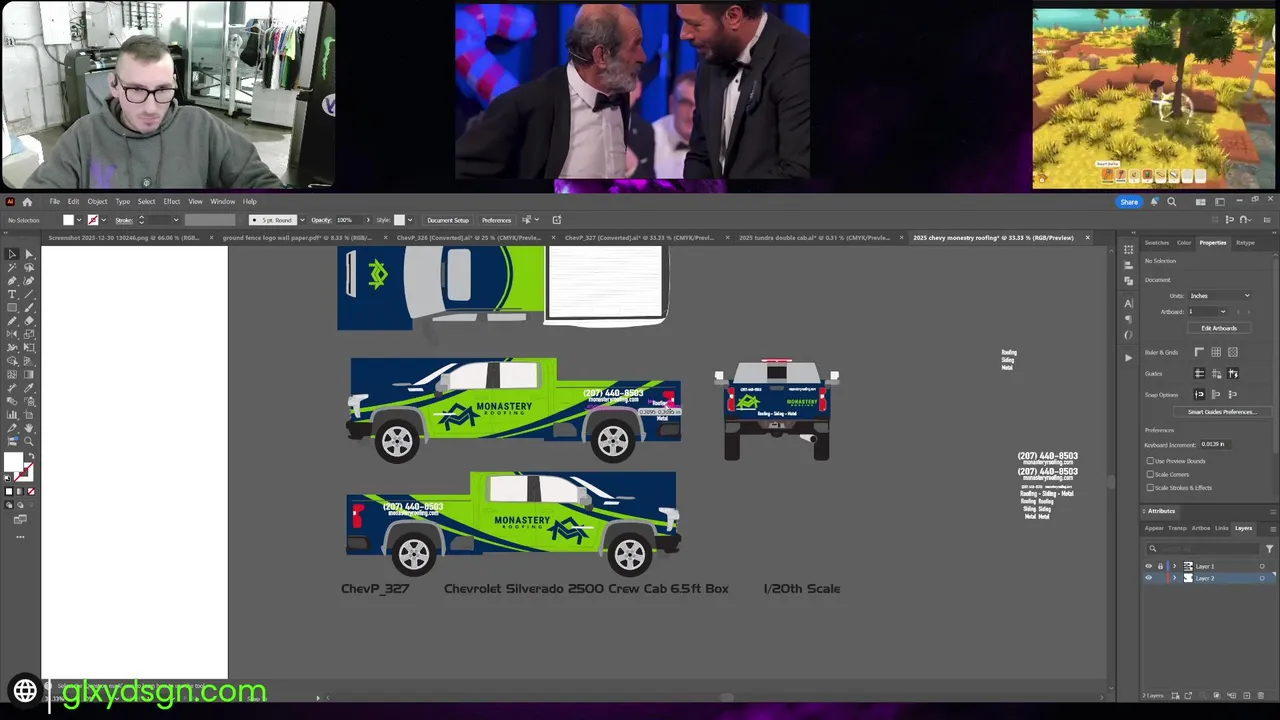Viewport: 1280px width, 720px height.
Task: Open the Window menu
Action: 222,202
